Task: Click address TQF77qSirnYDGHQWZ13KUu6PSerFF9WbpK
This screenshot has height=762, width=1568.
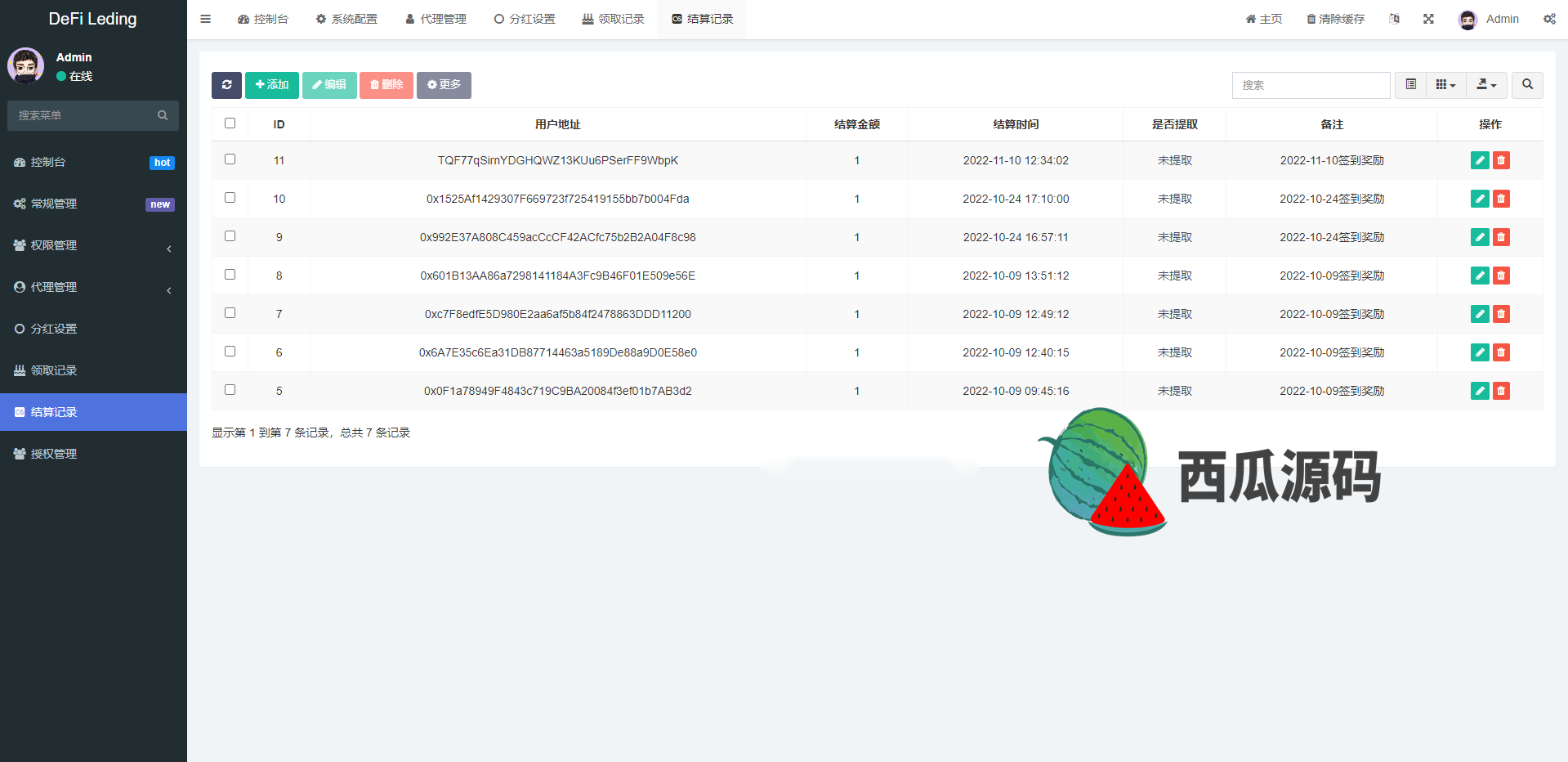Action: pyautogui.click(x=558, y=160)
